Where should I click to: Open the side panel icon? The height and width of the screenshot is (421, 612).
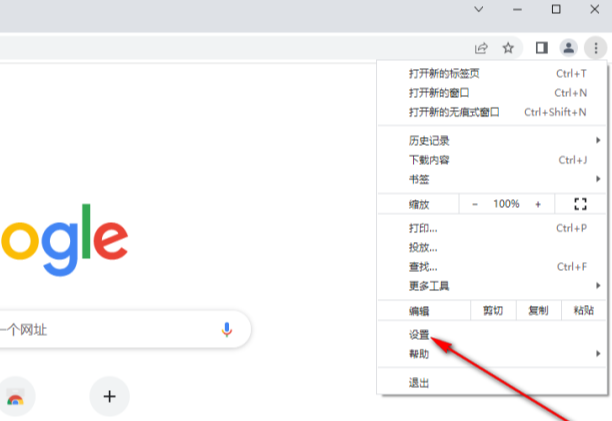coord(542,48)
